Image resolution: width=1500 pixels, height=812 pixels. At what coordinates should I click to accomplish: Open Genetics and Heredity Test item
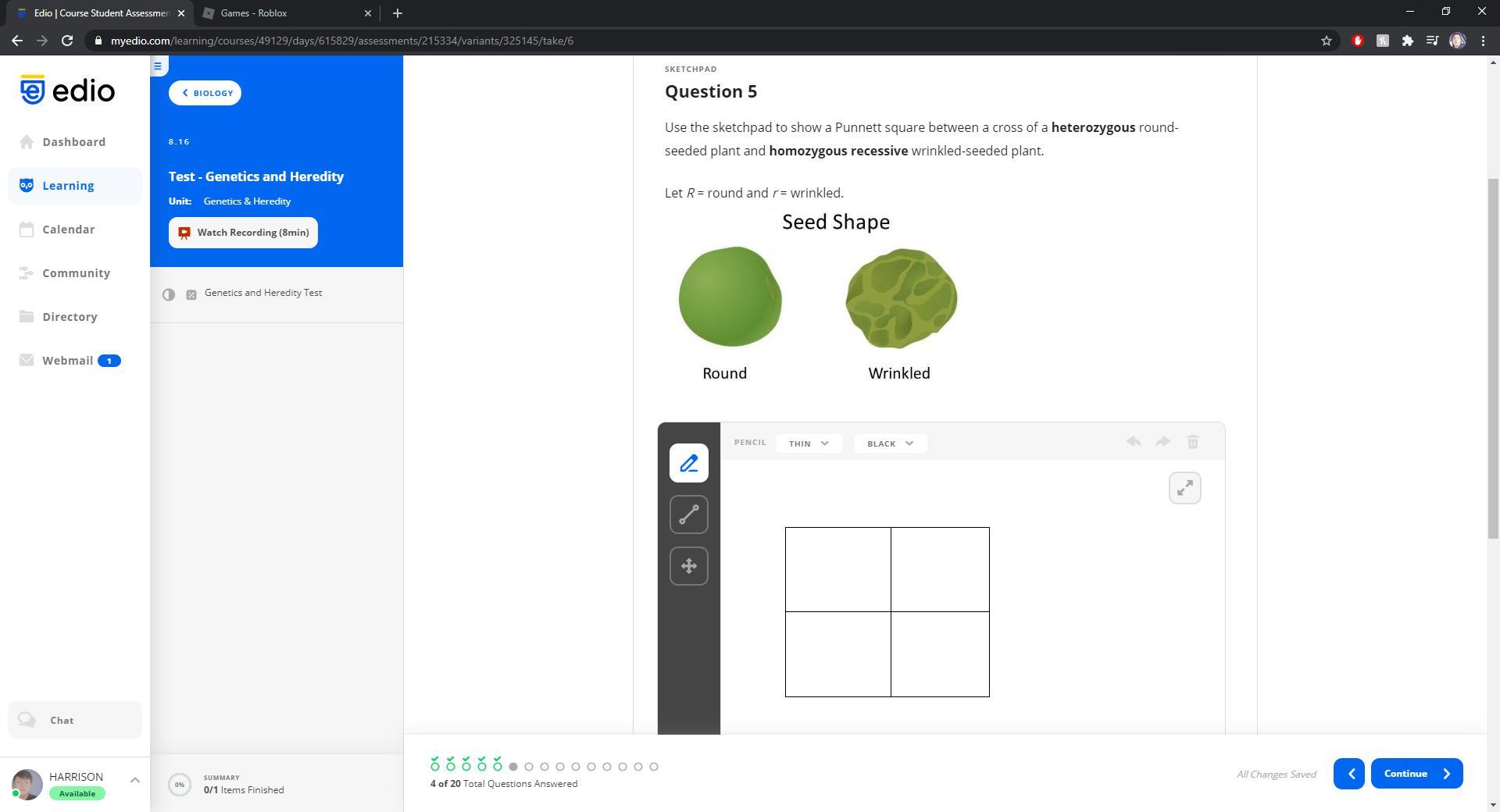pos(263,293)
